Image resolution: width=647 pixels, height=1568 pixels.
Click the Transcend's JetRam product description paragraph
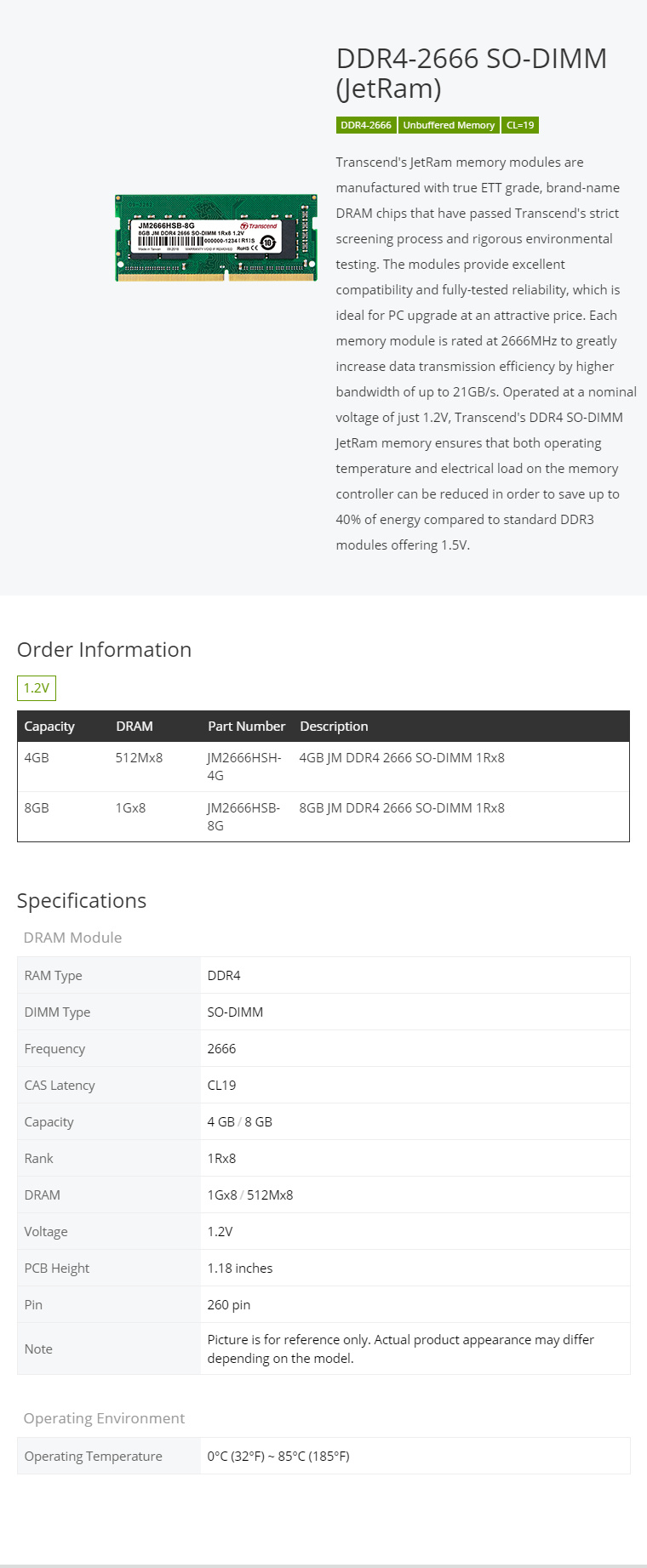point(486,354)
